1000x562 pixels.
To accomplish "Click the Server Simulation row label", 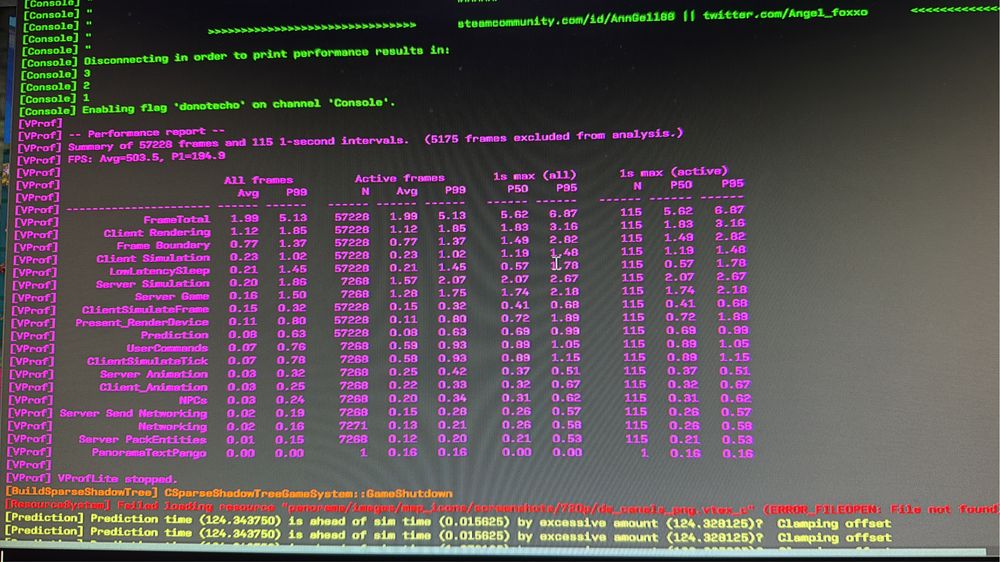I will [153, 284].
